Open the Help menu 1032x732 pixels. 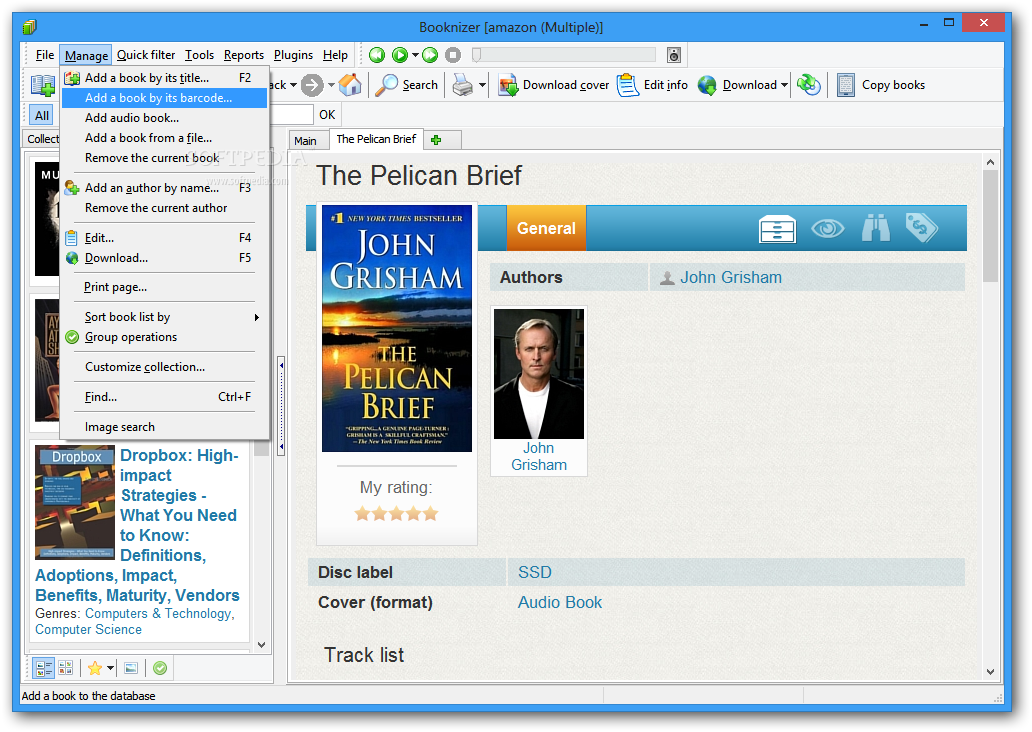335,55
